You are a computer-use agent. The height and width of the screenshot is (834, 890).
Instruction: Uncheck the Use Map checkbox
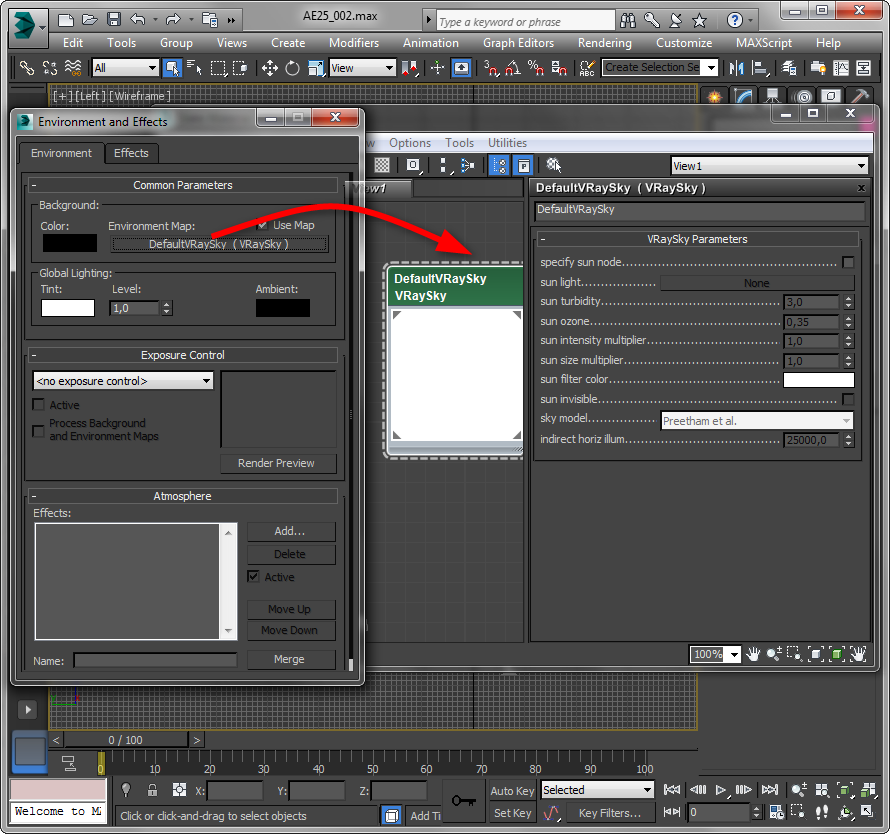tap(263, 225)
